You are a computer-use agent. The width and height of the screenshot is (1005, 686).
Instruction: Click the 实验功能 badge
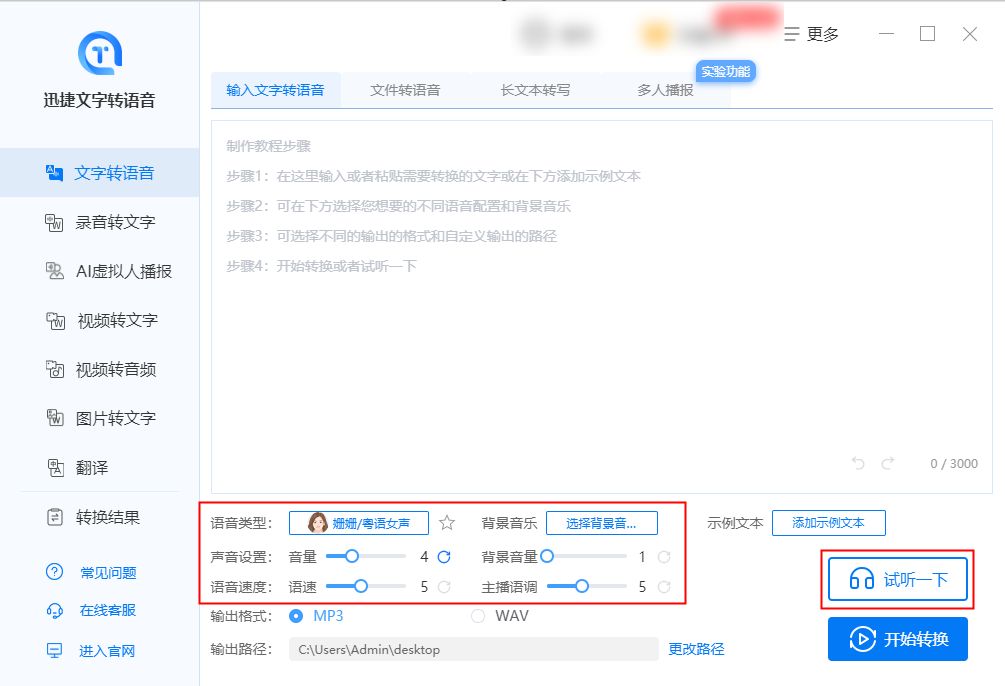pos(726,72)
